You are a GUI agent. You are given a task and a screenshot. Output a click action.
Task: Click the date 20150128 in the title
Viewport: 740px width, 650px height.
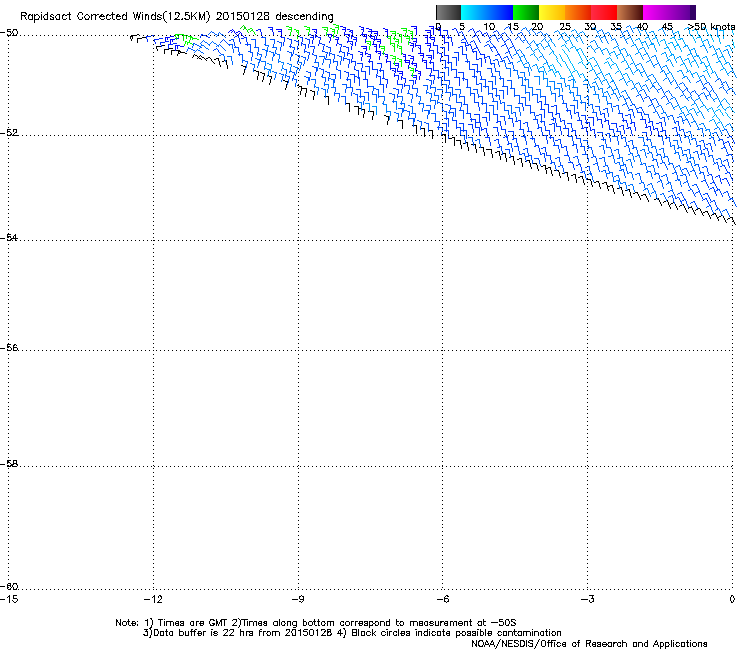pyautogui.click(x=242, y=16)
